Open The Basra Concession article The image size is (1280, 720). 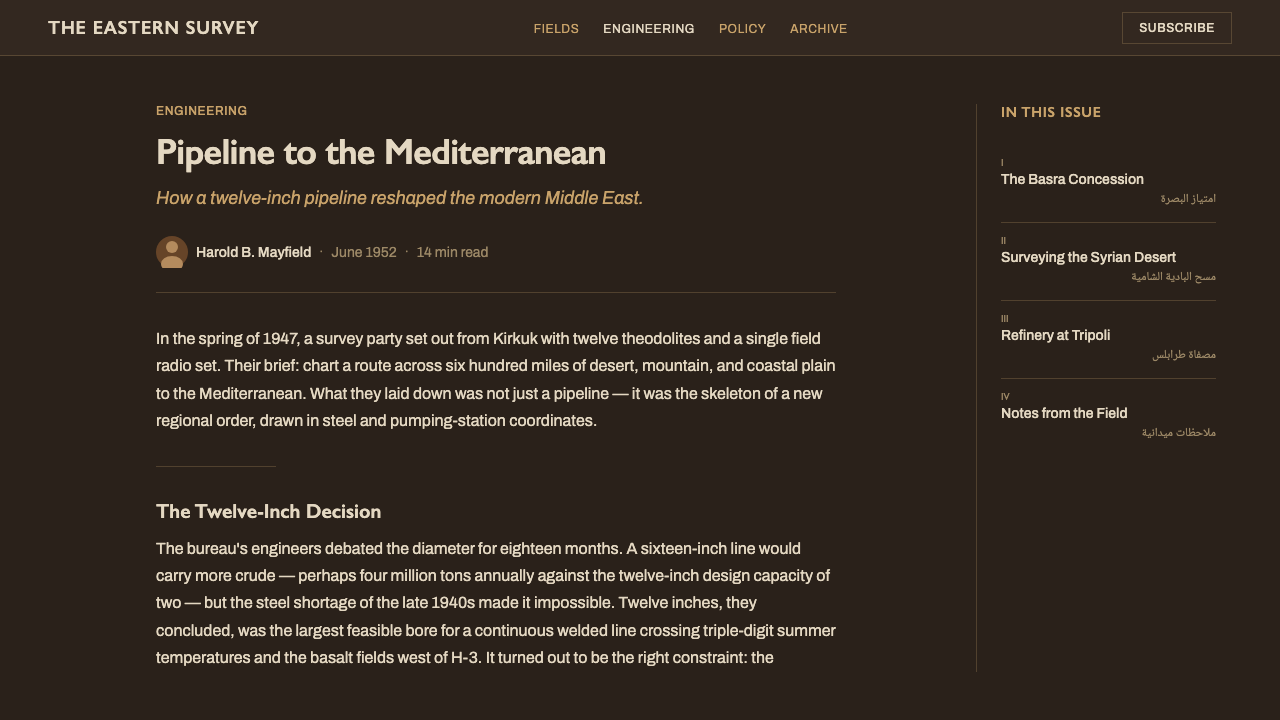[1072, 179]
